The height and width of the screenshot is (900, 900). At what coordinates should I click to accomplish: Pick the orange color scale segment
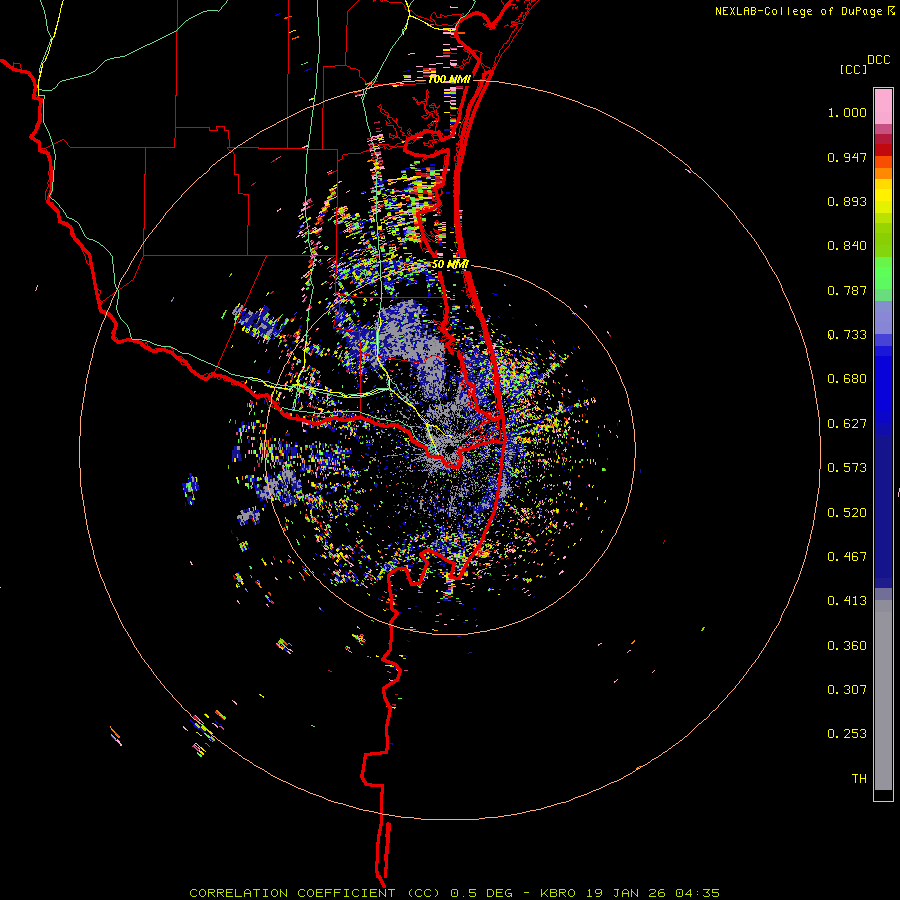(883, 173)
